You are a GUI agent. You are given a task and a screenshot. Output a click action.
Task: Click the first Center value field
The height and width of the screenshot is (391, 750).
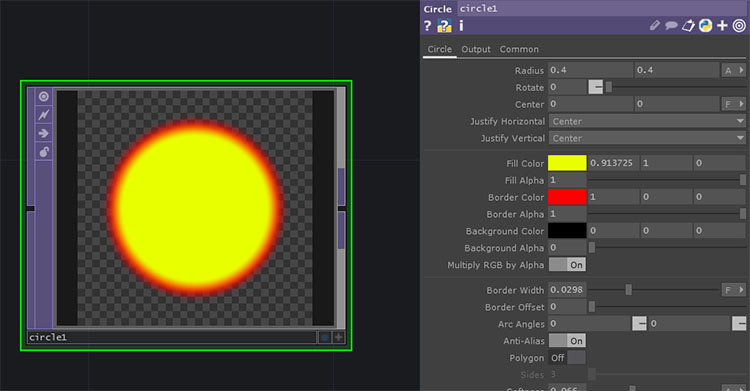click(x=591, y=104)
